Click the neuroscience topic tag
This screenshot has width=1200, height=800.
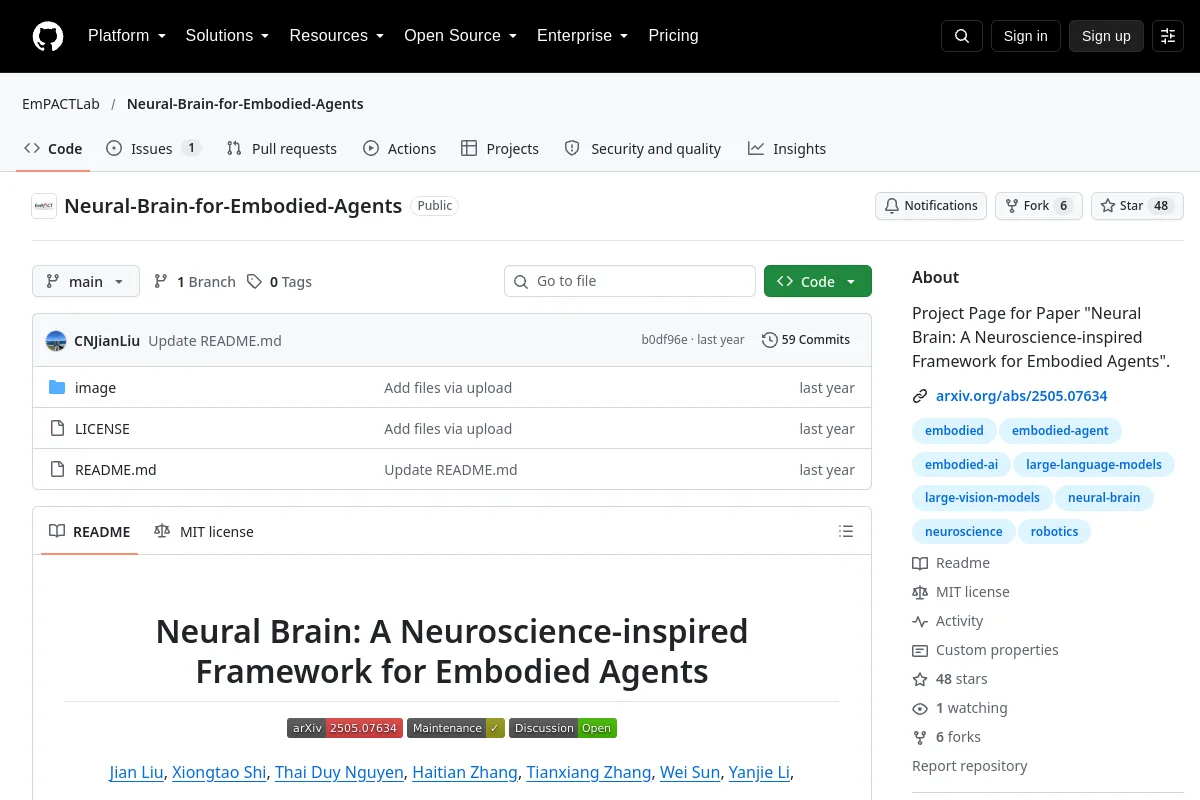[x=963, y=532]
